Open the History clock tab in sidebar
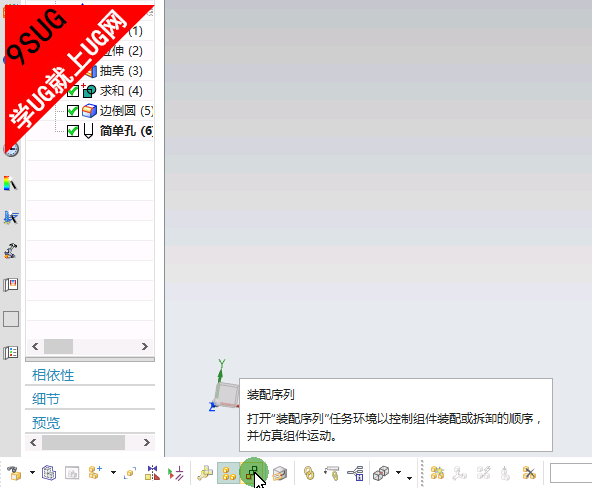 click(x=11, y=150)
